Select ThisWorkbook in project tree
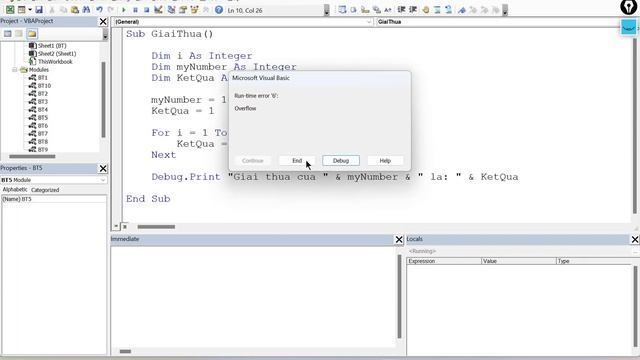Viewport: 640px width, 360px height. 55,62
